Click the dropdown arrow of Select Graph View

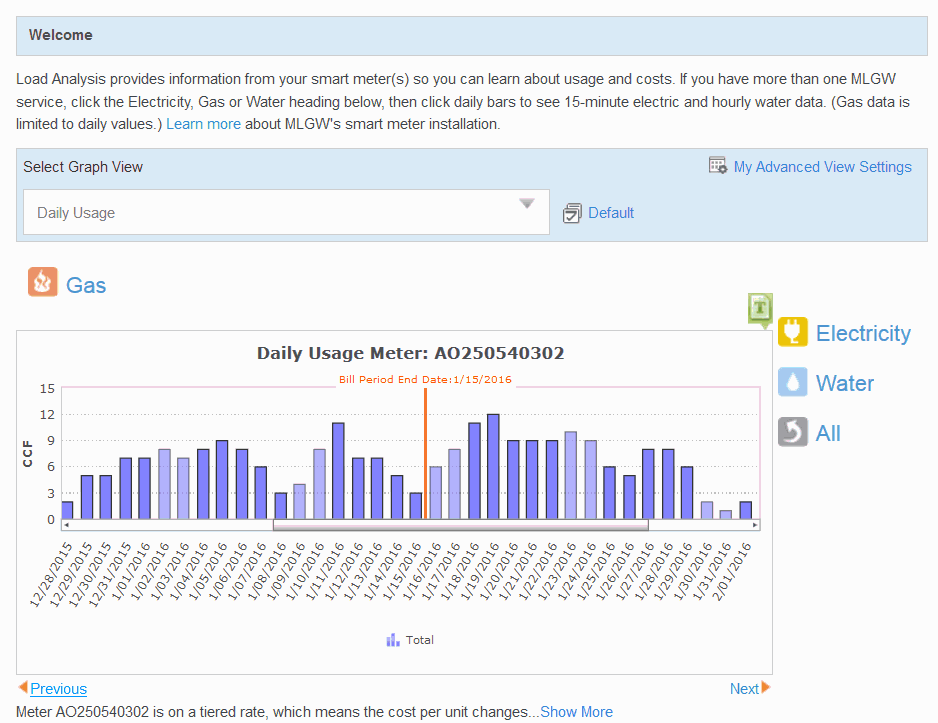(x=526, y=204)
